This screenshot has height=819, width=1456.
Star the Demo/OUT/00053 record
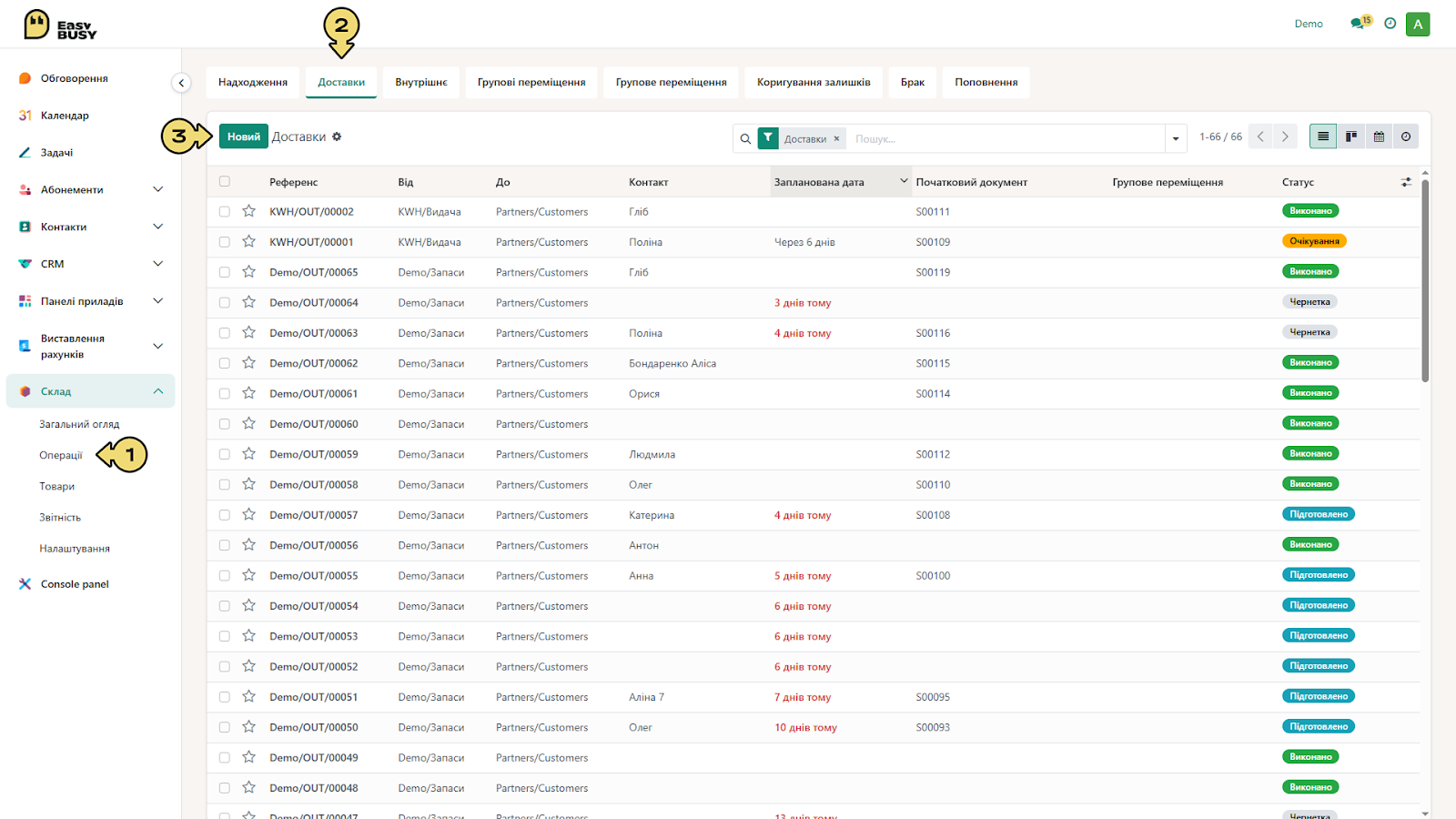coord(248,635)
